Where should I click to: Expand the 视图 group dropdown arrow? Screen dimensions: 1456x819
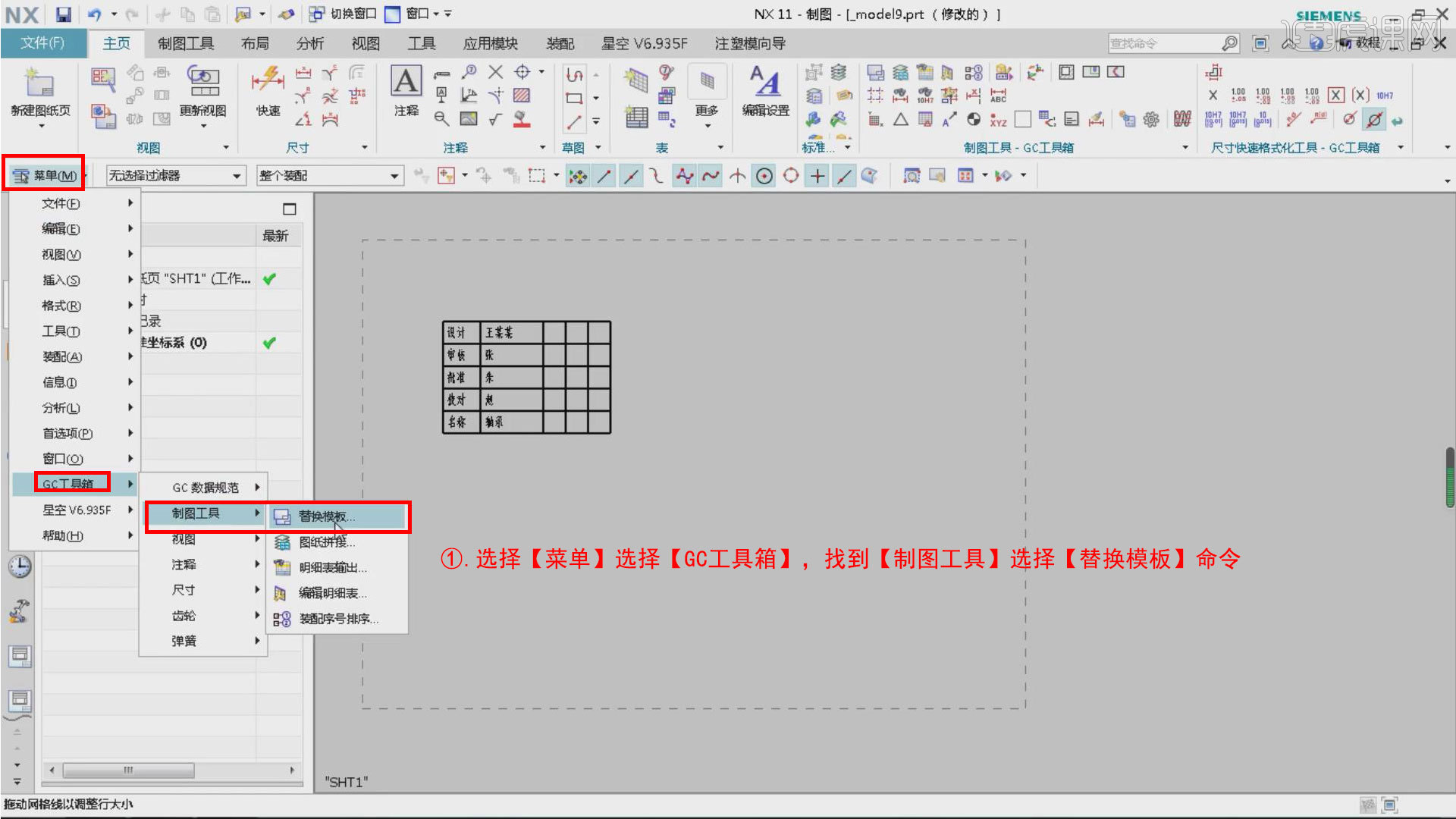pyautogui.click(x=226, y=147)
